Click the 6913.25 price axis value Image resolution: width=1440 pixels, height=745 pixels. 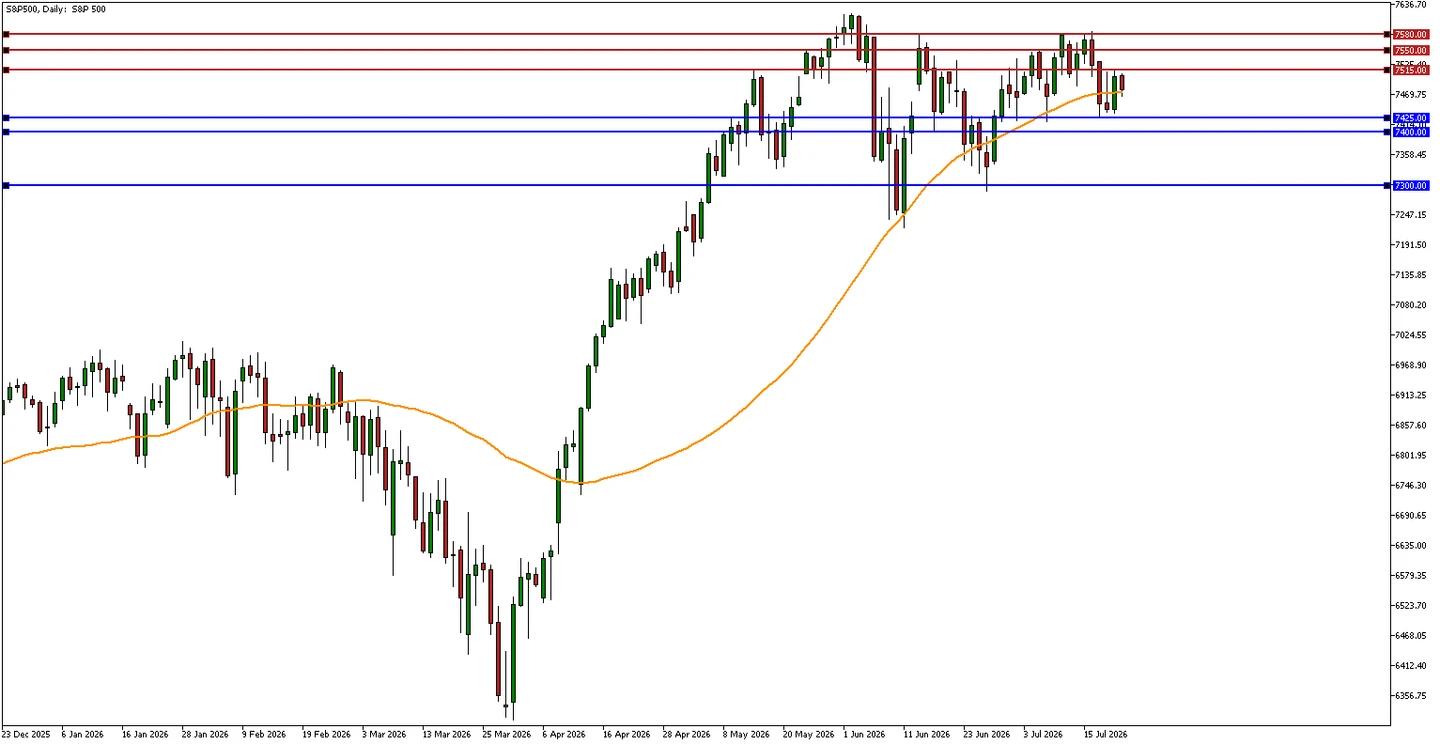1410,395
